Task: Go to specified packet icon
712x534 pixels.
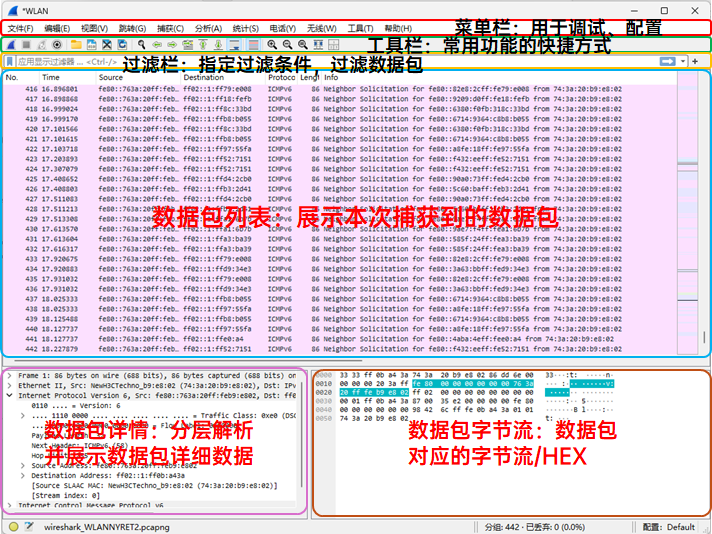Action: [x=188, y=44]
